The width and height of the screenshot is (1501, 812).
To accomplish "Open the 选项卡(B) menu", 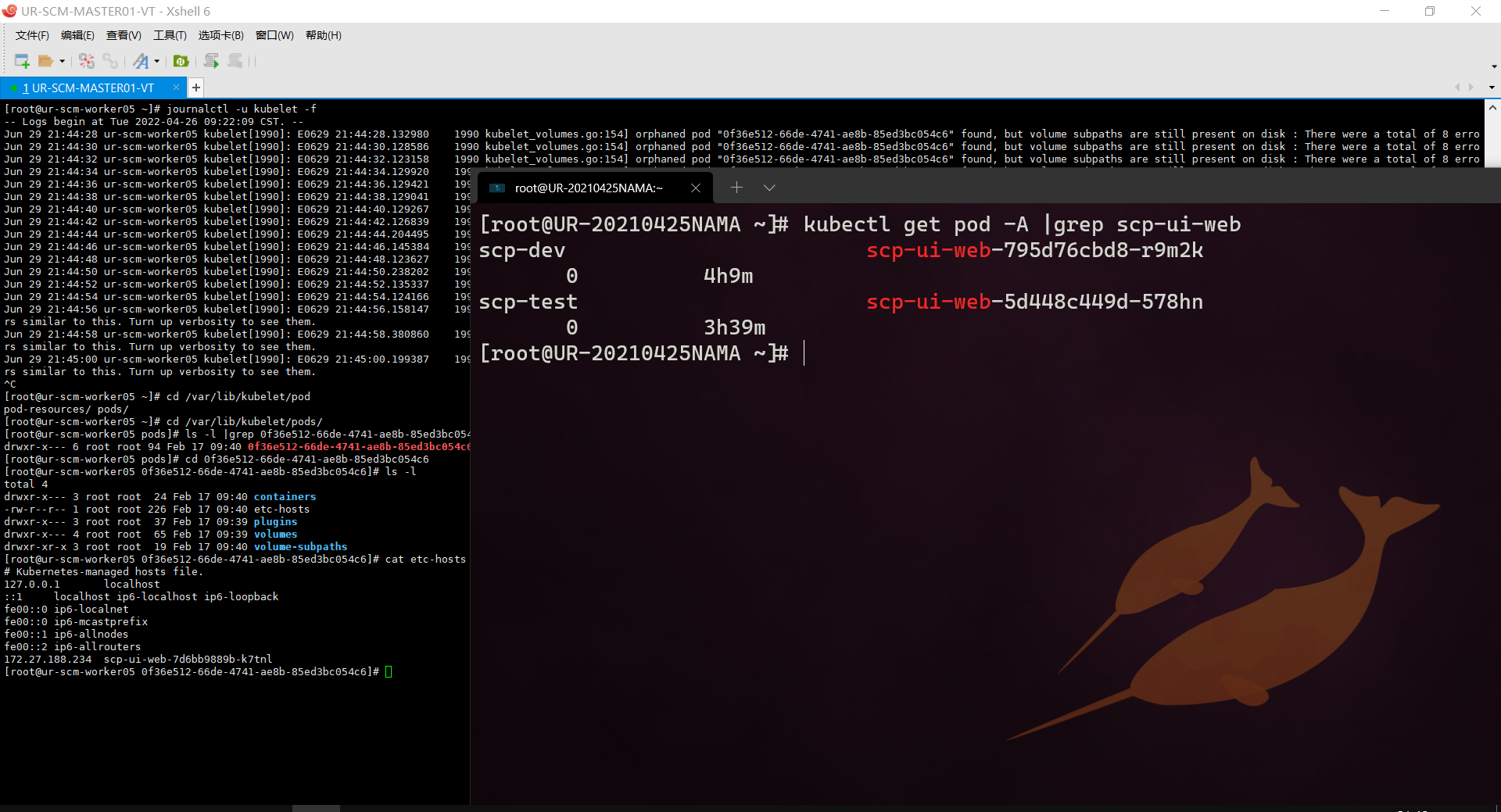I will click(221, 35).
